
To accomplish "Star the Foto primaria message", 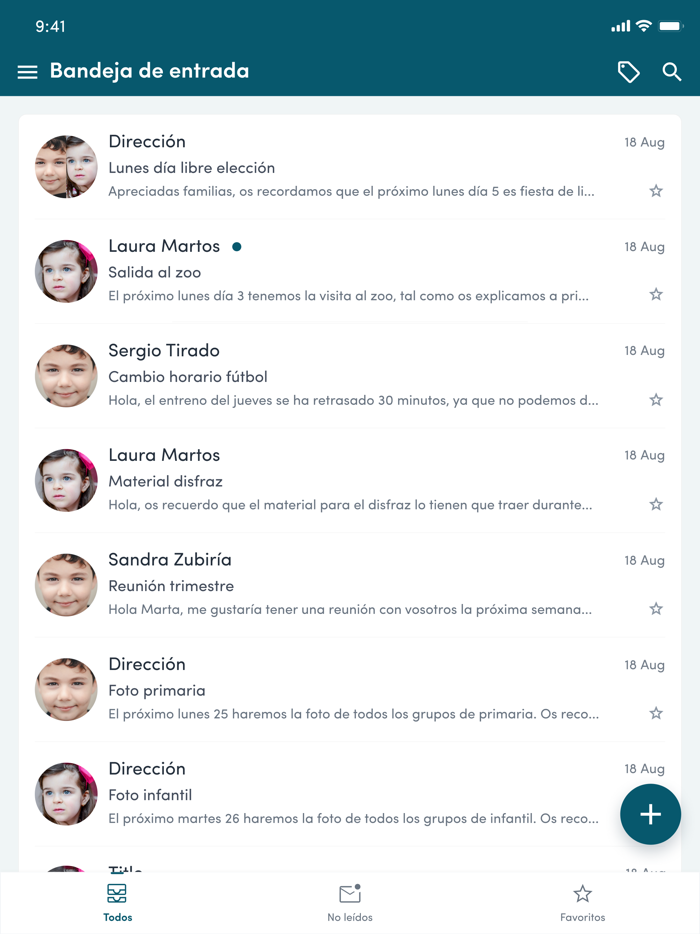I will pos(656,713).
